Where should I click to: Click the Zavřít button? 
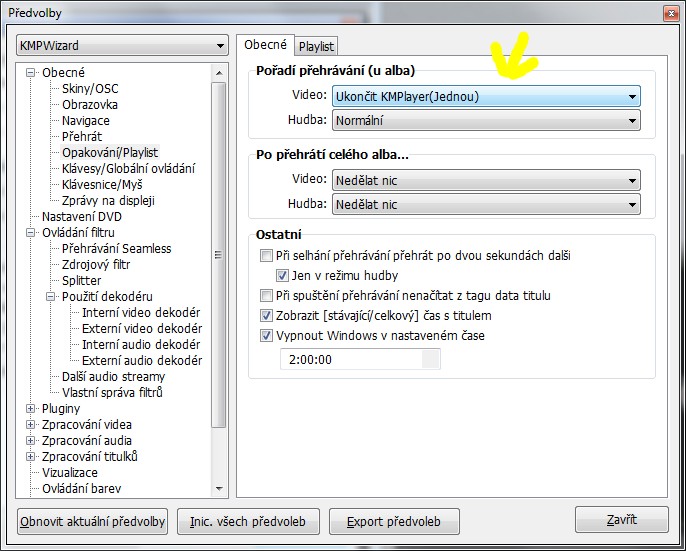coord(622,519)
